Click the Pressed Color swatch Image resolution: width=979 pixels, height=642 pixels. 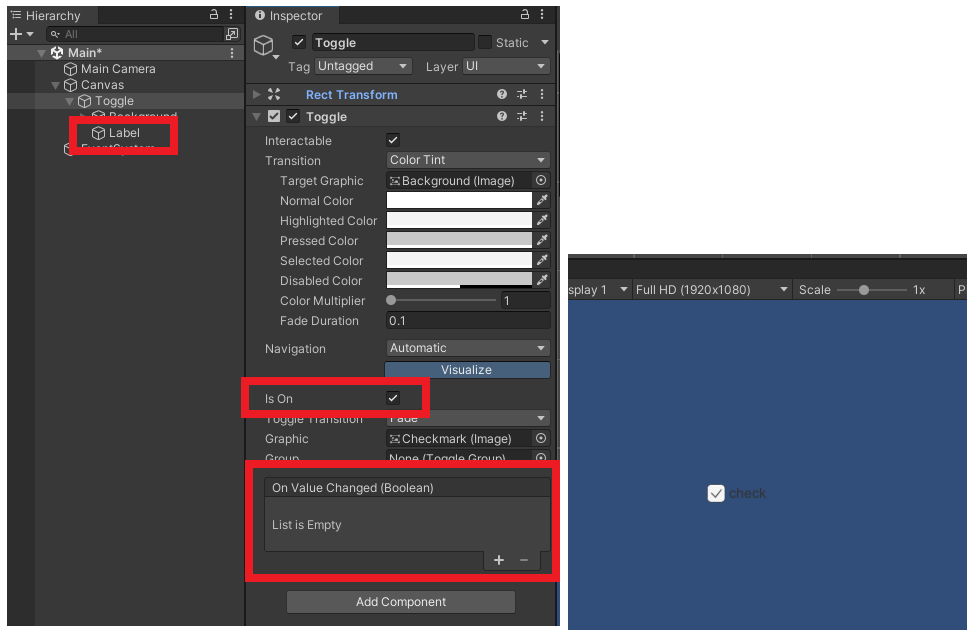click(x=459, y=240)
